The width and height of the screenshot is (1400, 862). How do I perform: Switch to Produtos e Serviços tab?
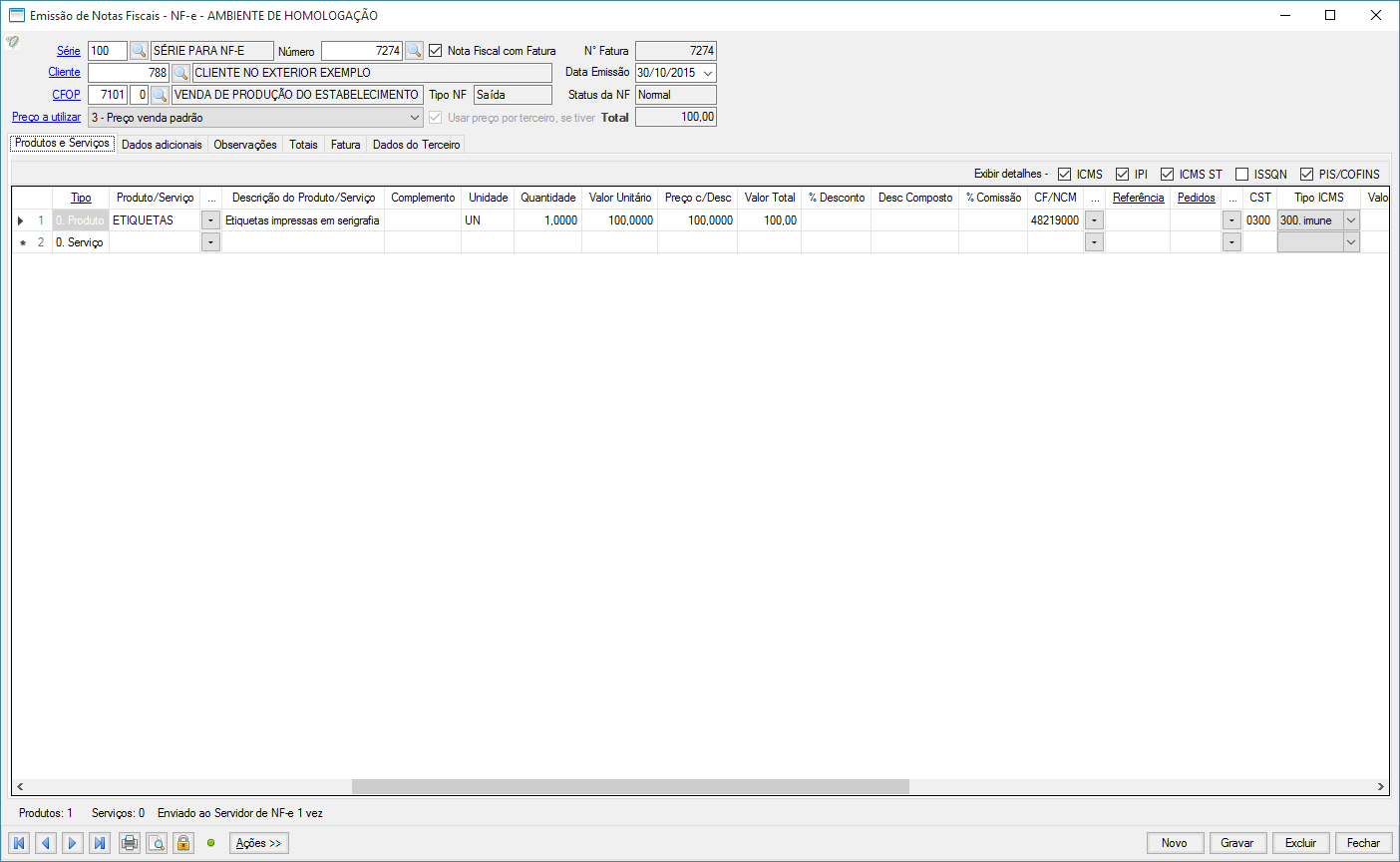62,144
